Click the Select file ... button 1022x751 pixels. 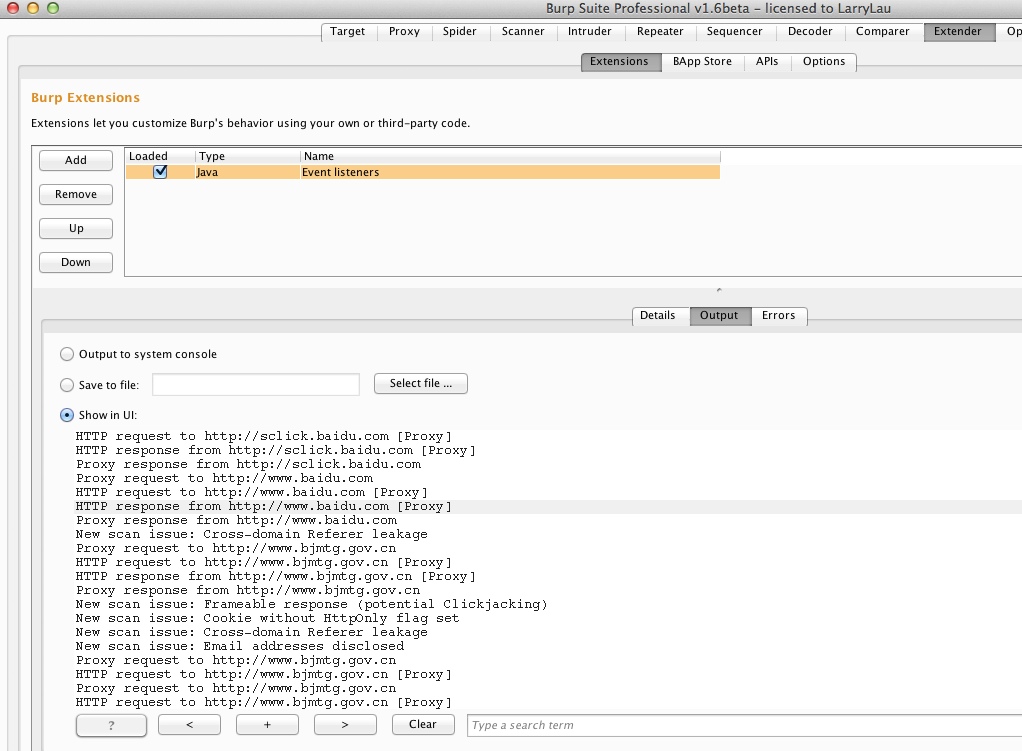(420, 383)
